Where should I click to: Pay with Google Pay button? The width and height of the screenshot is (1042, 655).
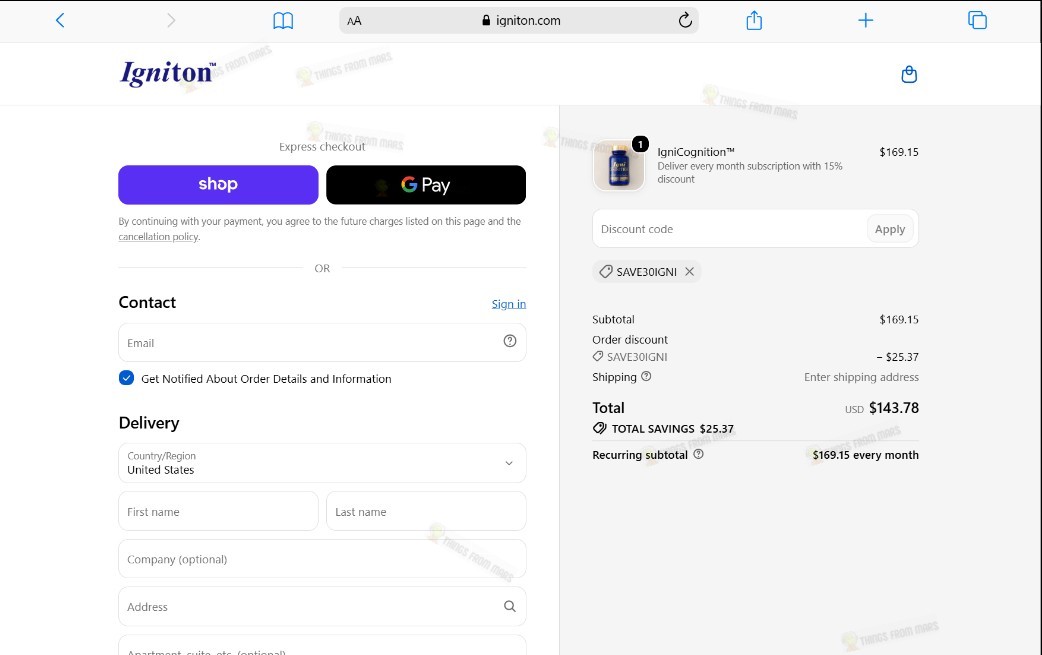pos(426,185)
